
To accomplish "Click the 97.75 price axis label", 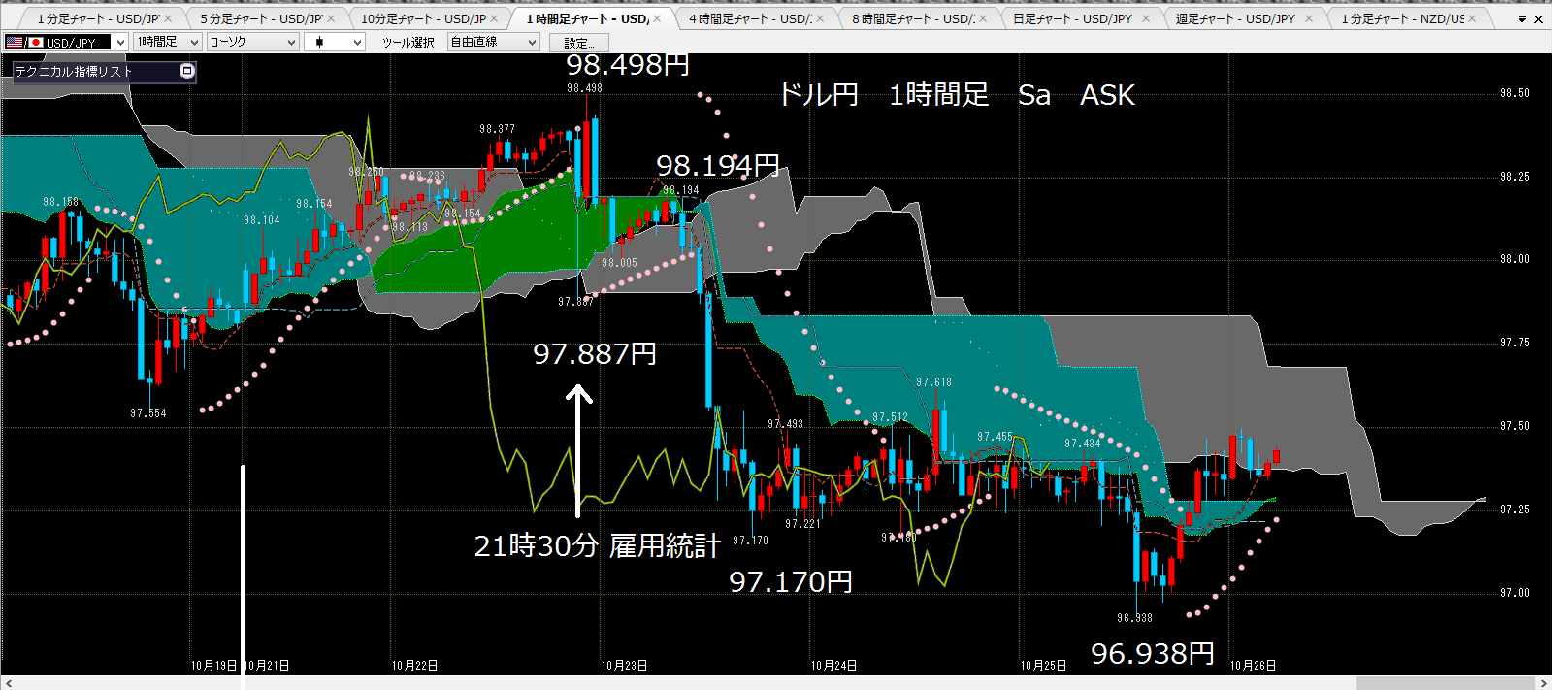I will [x=1515, y=343].
